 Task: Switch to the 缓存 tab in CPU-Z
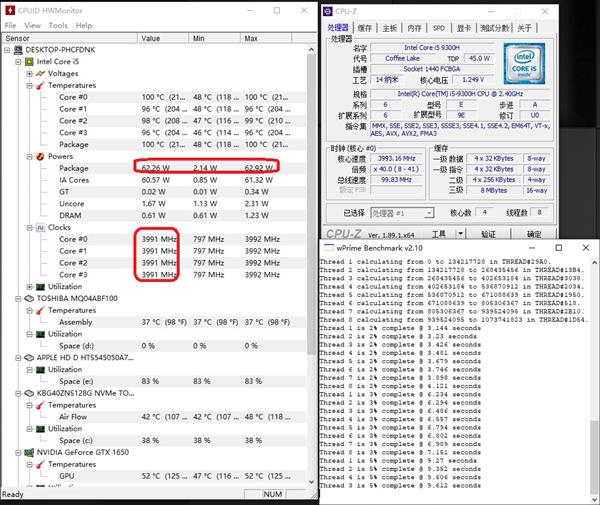tap(364, 28)
